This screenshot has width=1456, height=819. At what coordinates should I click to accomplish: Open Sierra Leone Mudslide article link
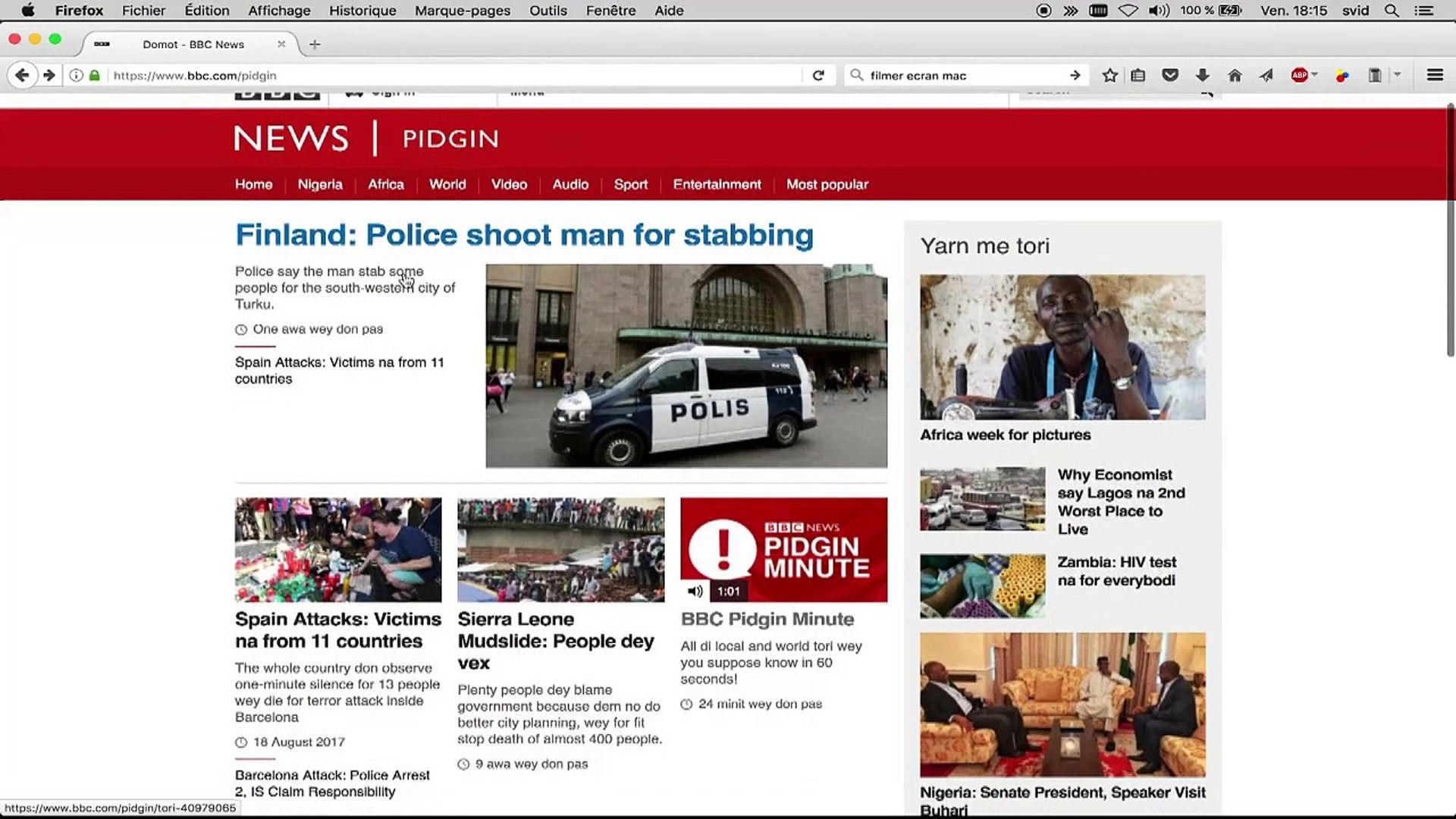tap(555, 641)
